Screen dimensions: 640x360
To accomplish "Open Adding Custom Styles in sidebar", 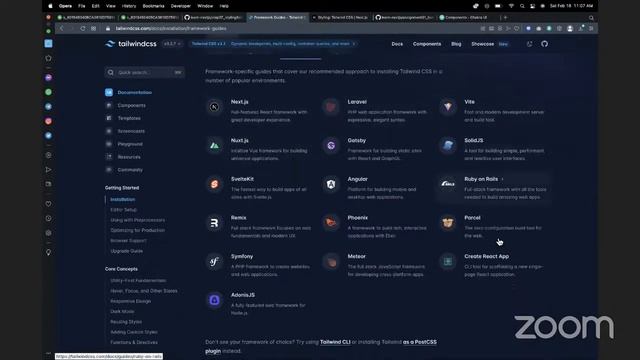I will click(134, 332).
